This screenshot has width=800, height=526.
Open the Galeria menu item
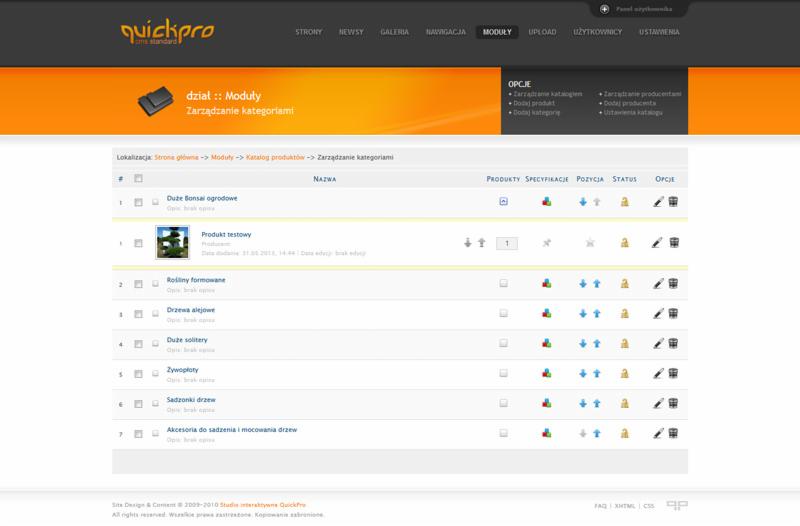[x=395, y=32]
